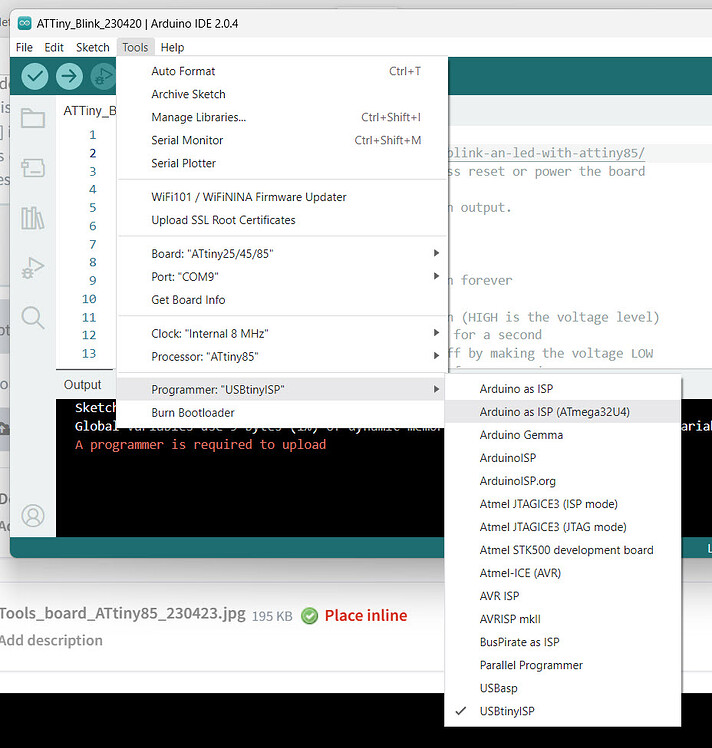Viewport: 712px width, 748px height.
Task: Expand the Processor: ATtiny85 submenu
Action: tap(282, 356)
